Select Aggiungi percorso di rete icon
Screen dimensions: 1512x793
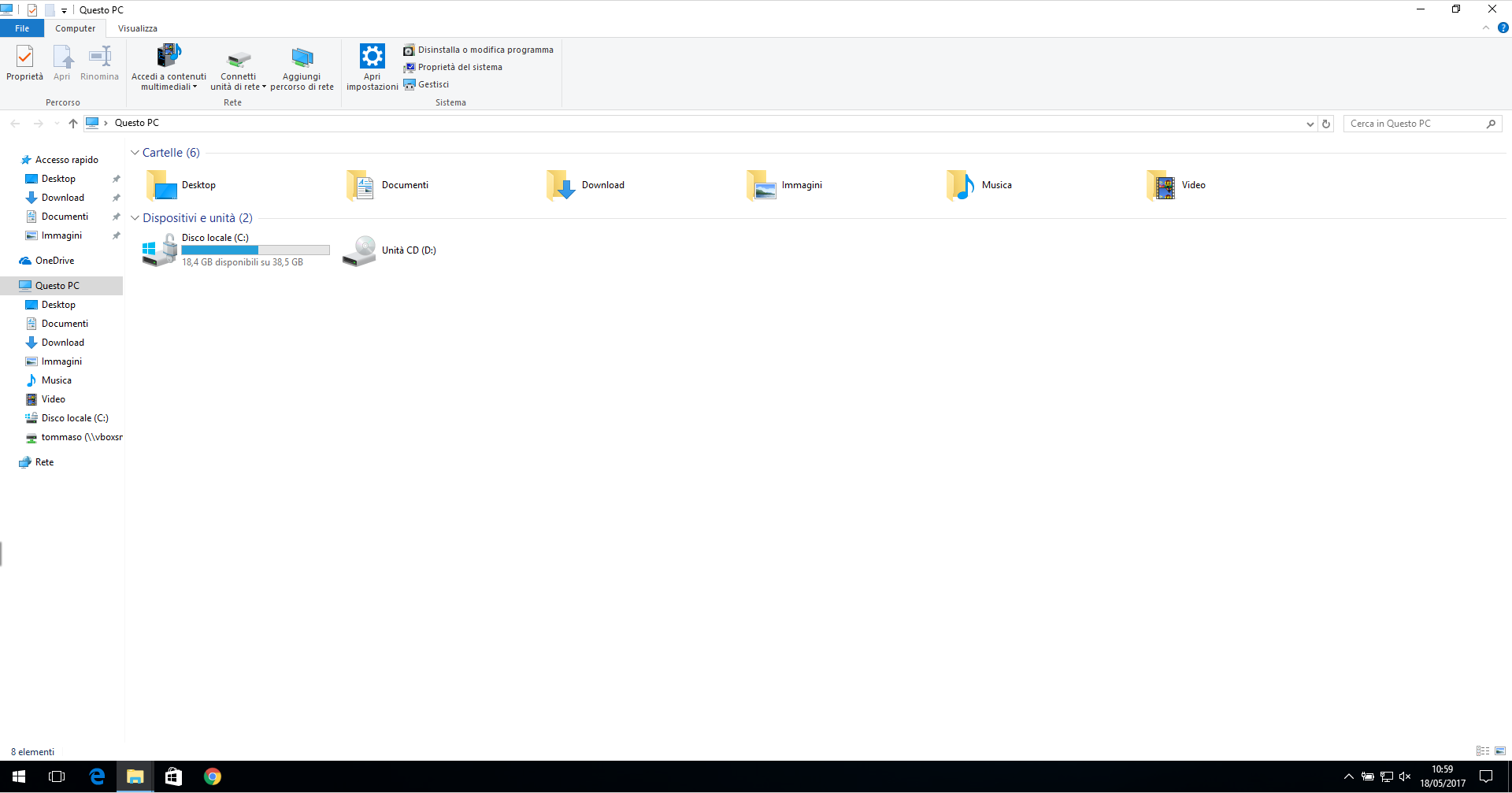(x=302, y=57)
